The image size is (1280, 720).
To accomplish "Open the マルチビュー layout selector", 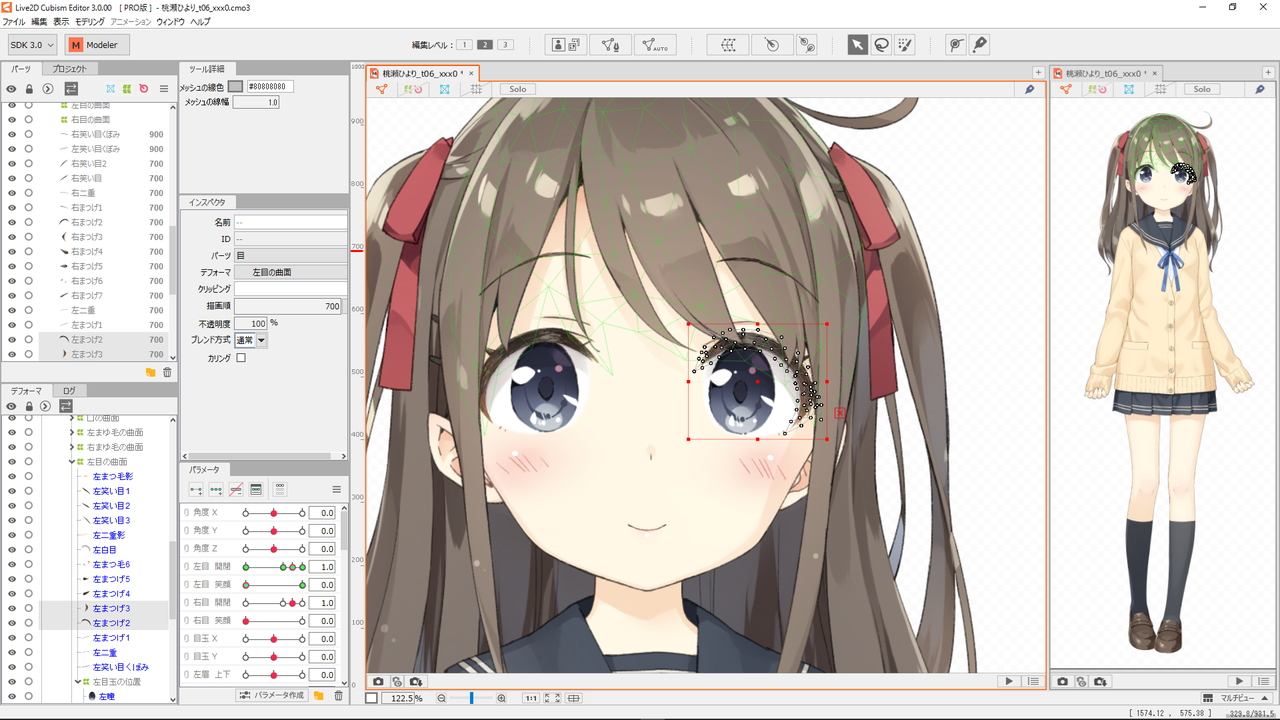I will (x=1236, y=698).
